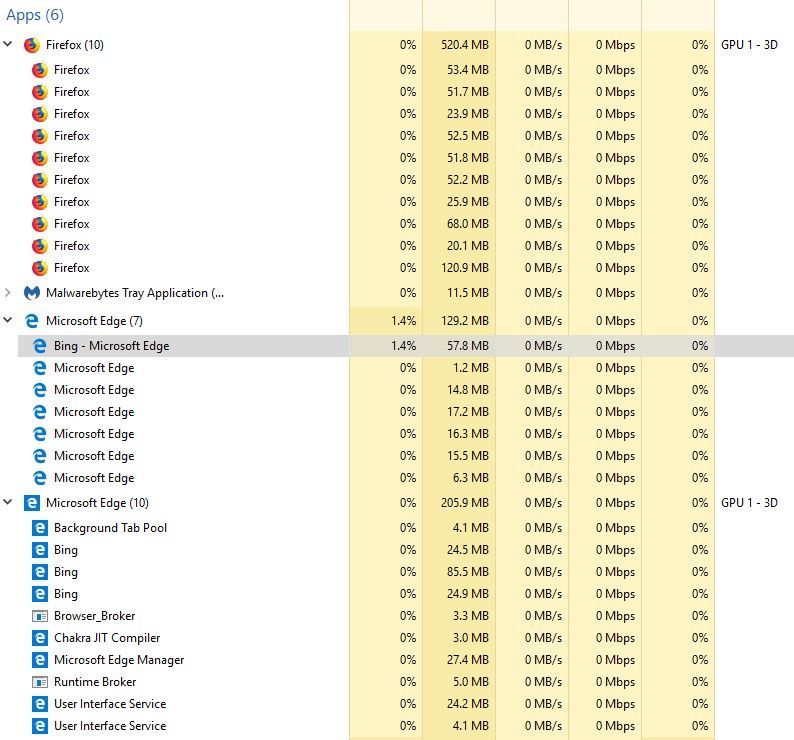Click Bing icon in 85.5 MB row
This screenshot has width=794, height=740.
[x=39, y=572]
